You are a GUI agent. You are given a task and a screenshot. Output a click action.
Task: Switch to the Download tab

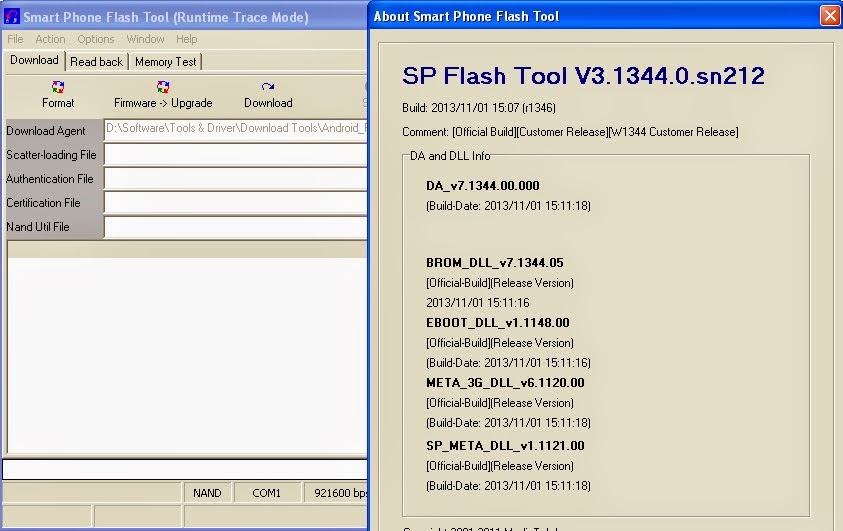tap(34, 60)
